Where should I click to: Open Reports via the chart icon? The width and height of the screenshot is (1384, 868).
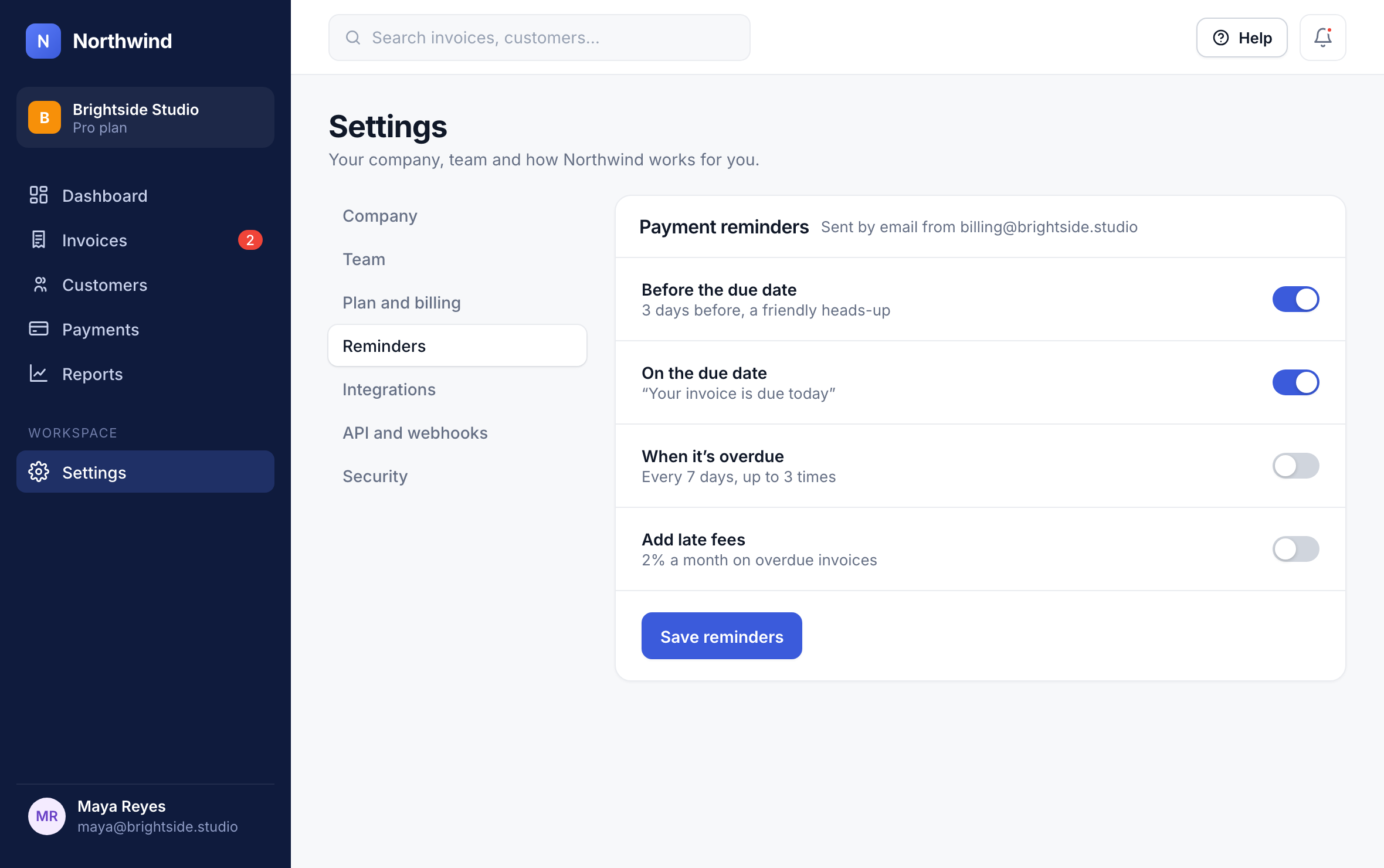click(x=39, y=374)
